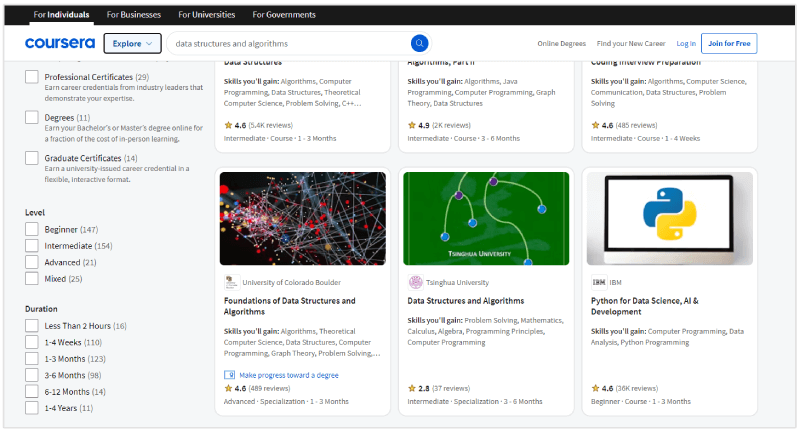Click the IBM logo icon
Viewport: 800px width, 433px height.
click(598, 282)
